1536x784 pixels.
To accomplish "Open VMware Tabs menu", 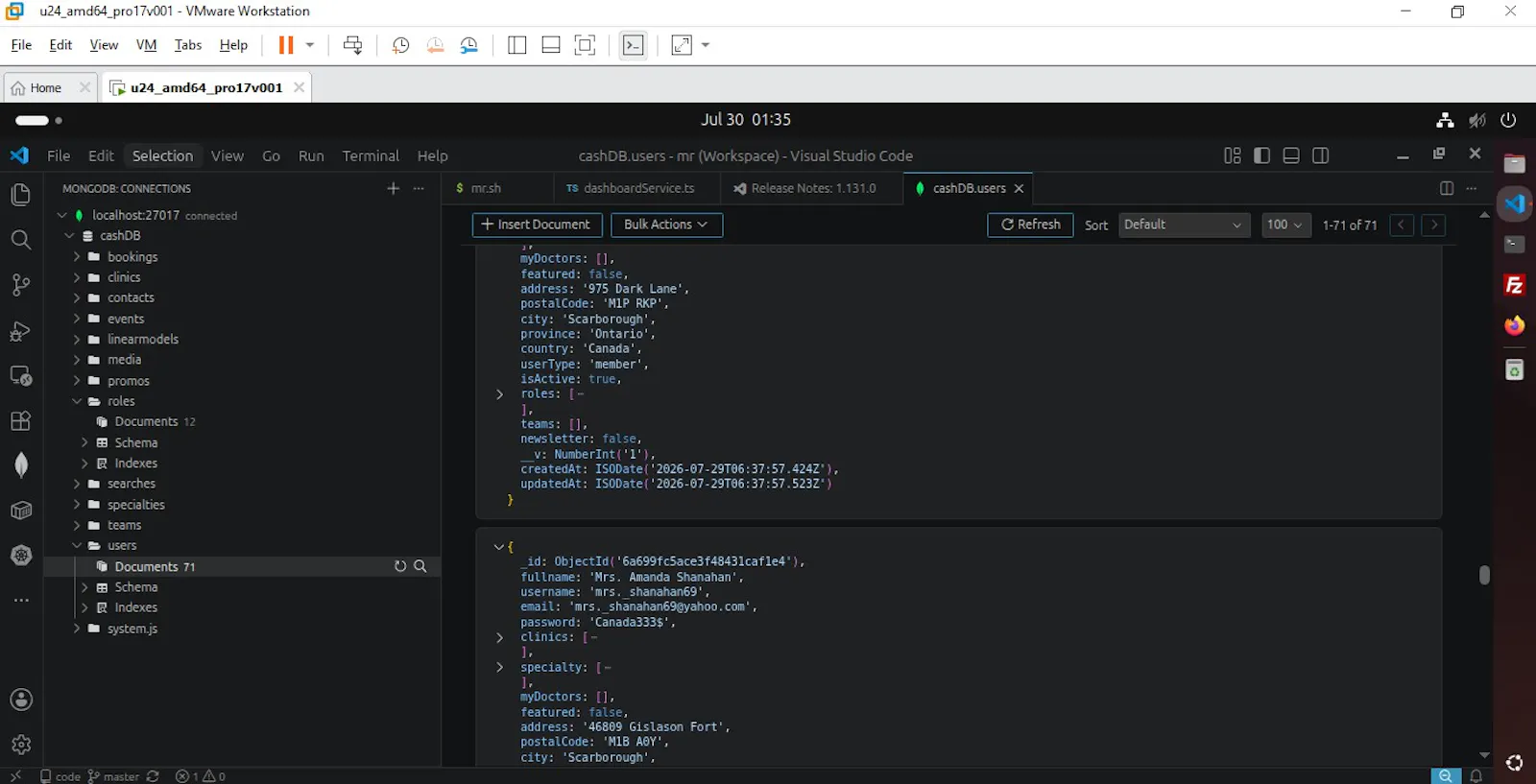I will pyautogui.click(x=188, y=45).
